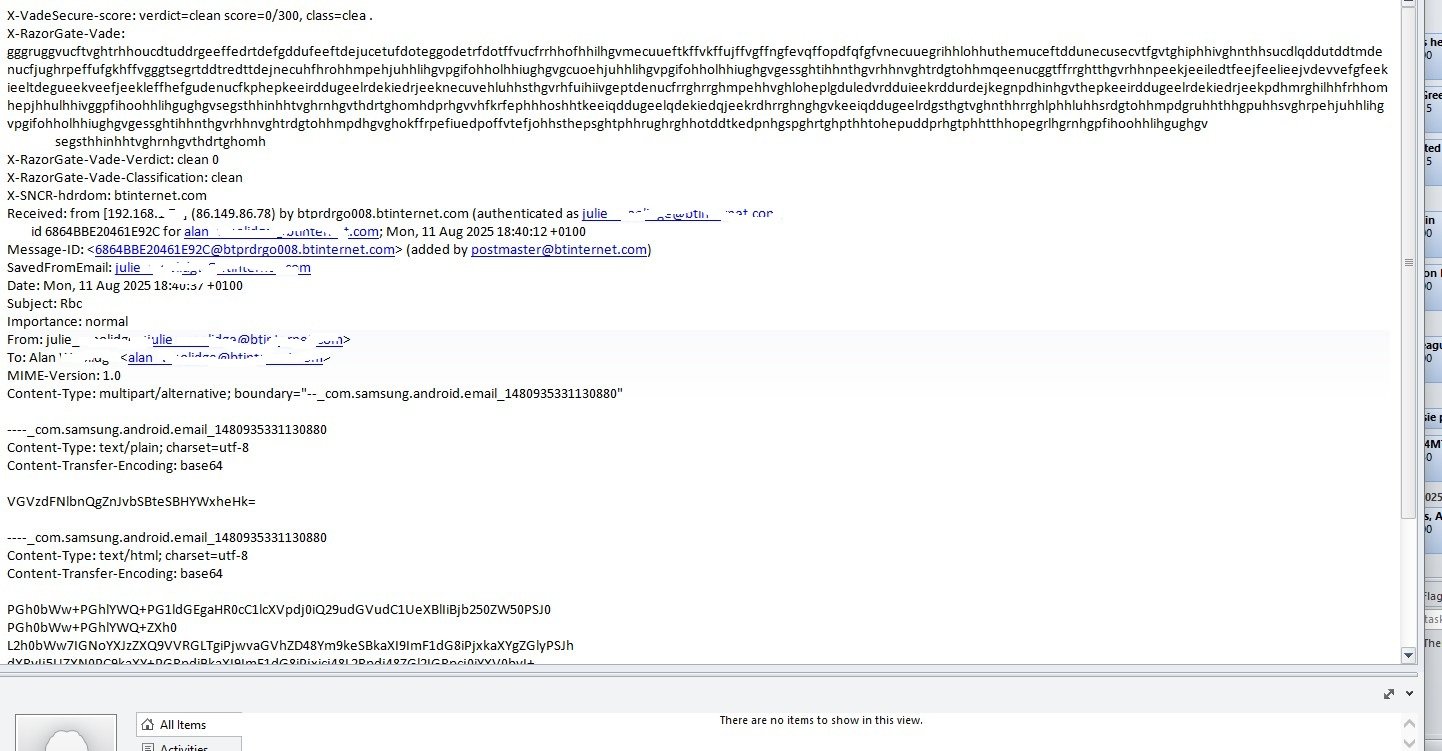Screen dimensions: 1442x751
Task: Collapse the People Pane using chevron
Action: 1410,693
